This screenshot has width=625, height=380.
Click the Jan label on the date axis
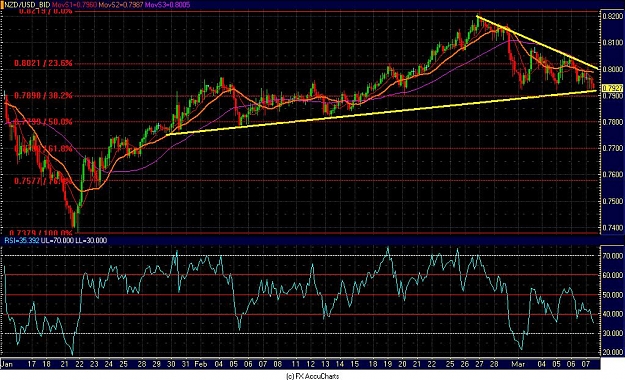coord(7,364)
